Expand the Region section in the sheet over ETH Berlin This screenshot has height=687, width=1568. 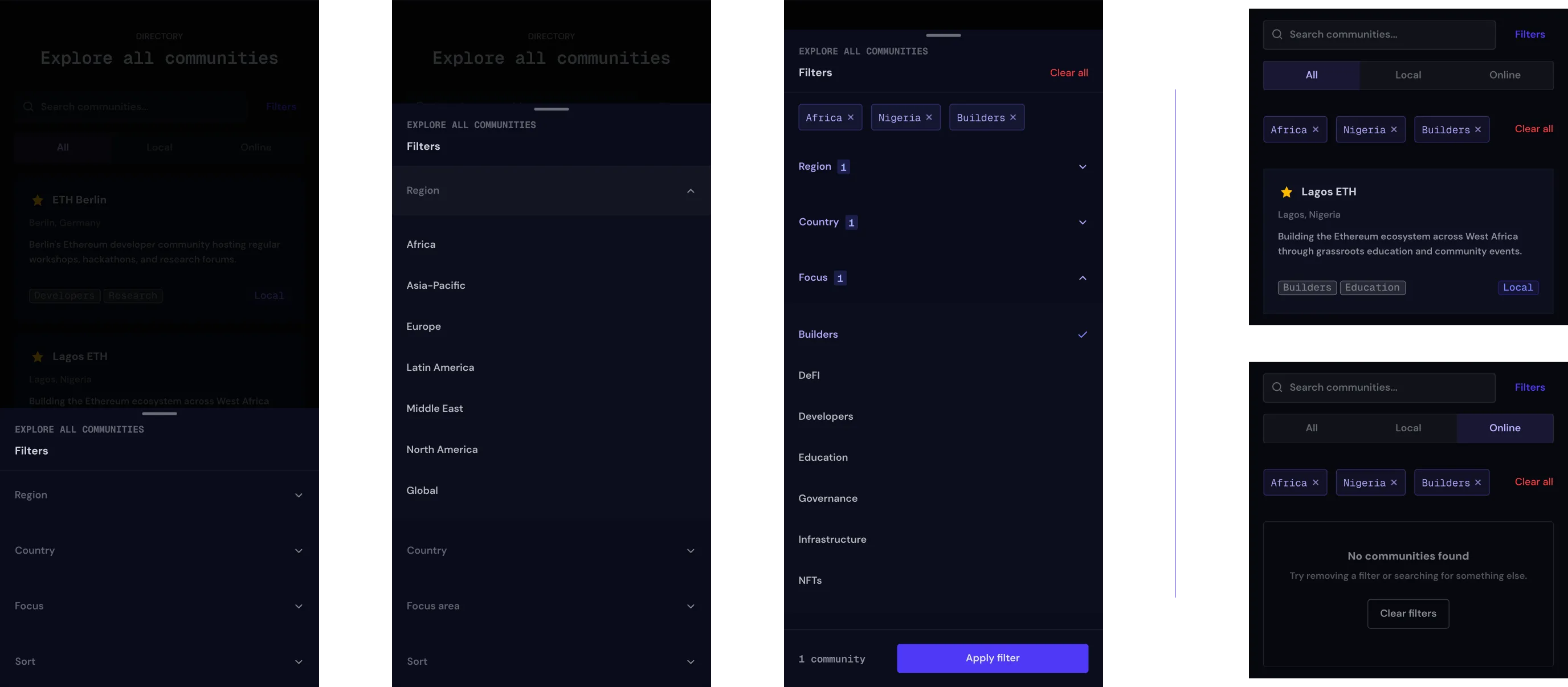coord(159,494)
